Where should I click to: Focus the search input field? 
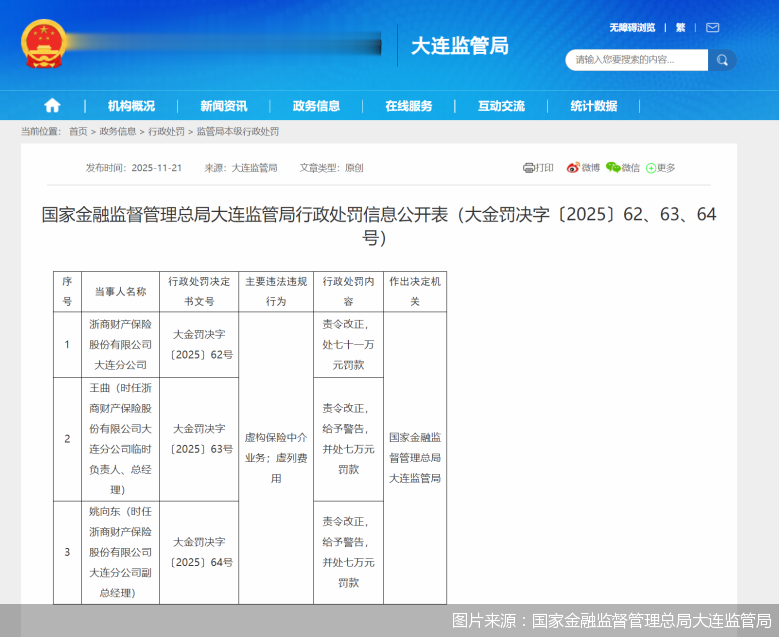636,60
